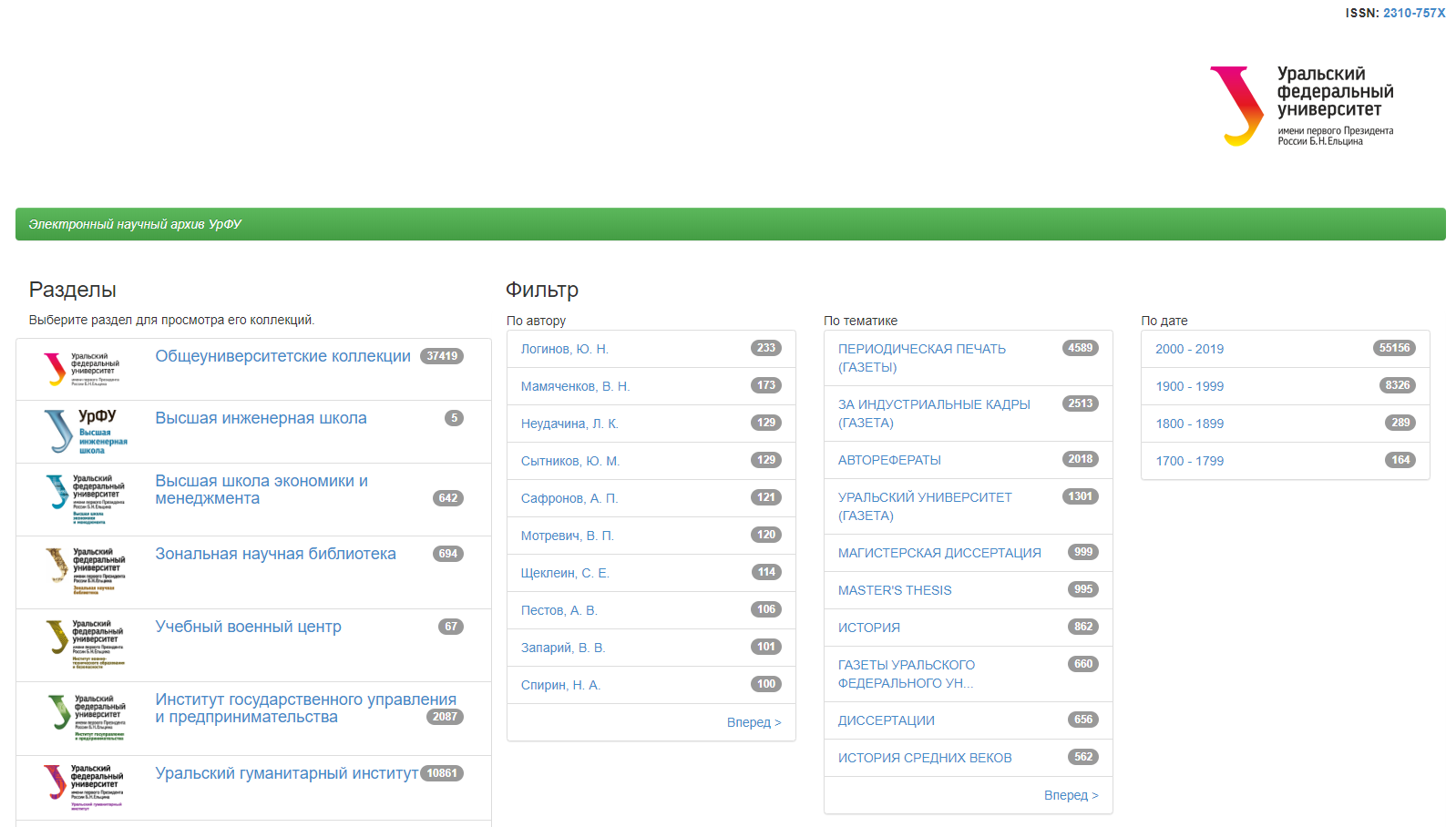Click the Учебный военный центр logo icon
This screenshot has height=827, width=1456.
[86, 644]
